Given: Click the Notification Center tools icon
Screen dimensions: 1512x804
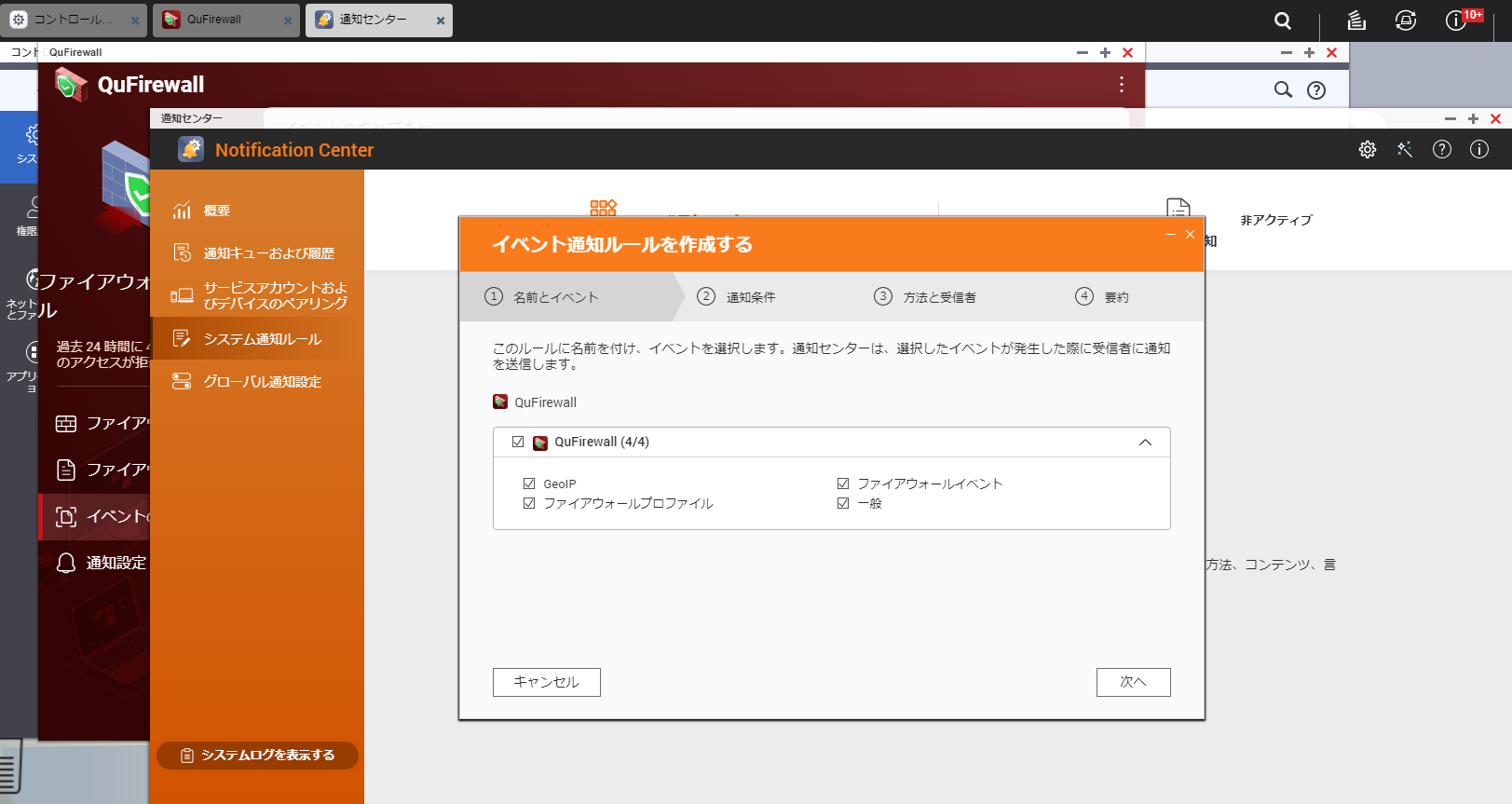Looking at the screenshot, I should point(1405,149).
